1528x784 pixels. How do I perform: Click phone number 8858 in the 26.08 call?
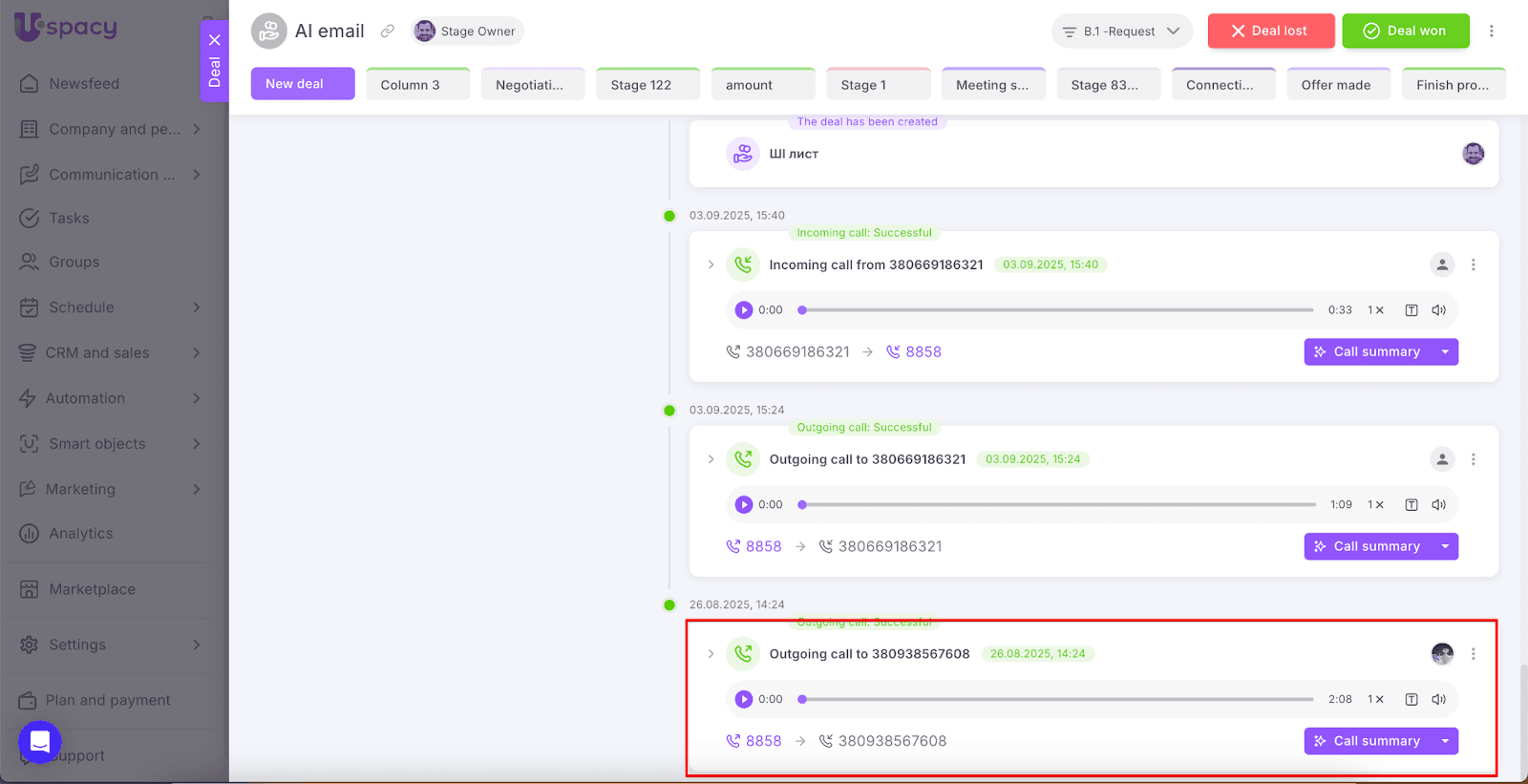pos(763,741)
